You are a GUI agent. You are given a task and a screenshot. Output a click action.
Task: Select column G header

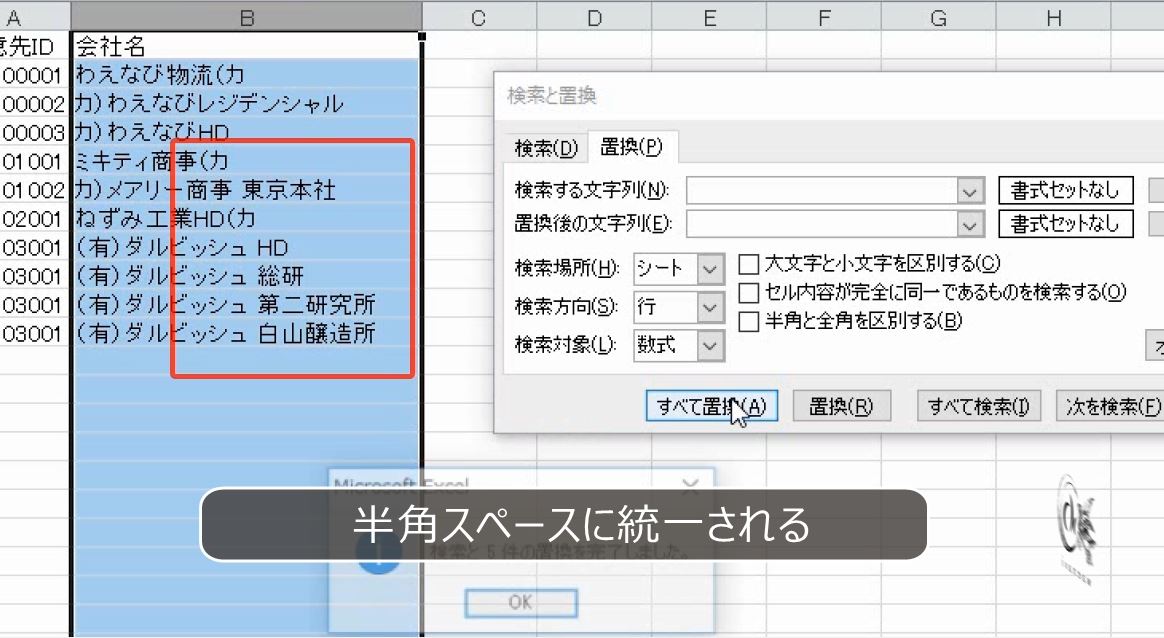coord(938,17)
